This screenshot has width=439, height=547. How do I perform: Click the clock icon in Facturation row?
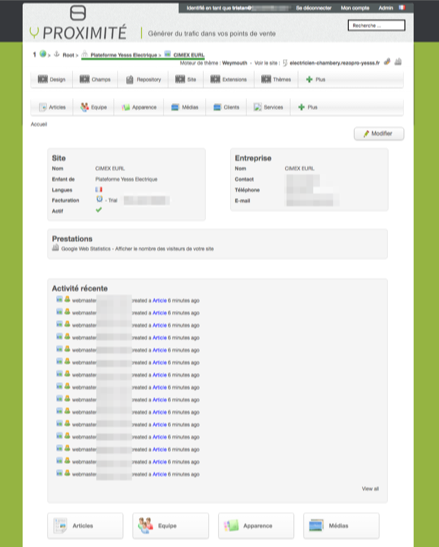[x=99, y=199]
